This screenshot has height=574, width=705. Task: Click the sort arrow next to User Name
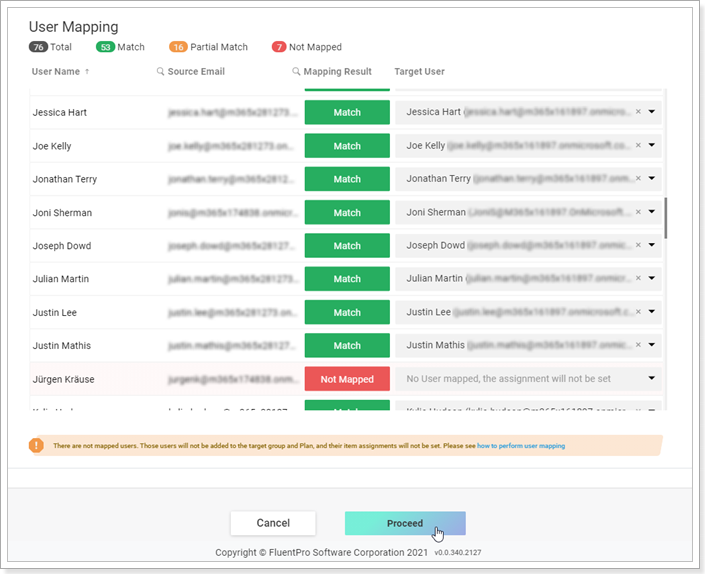coord(87,71)
